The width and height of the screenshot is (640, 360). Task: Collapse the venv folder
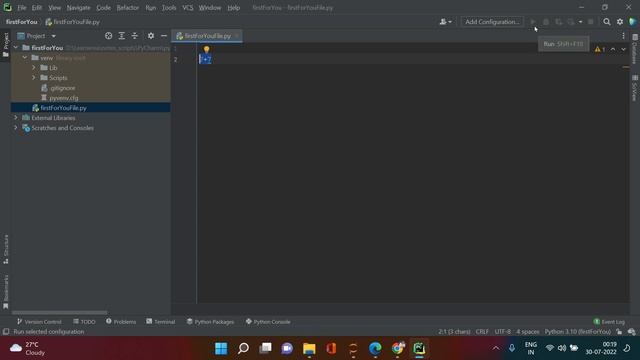point(25,58)
